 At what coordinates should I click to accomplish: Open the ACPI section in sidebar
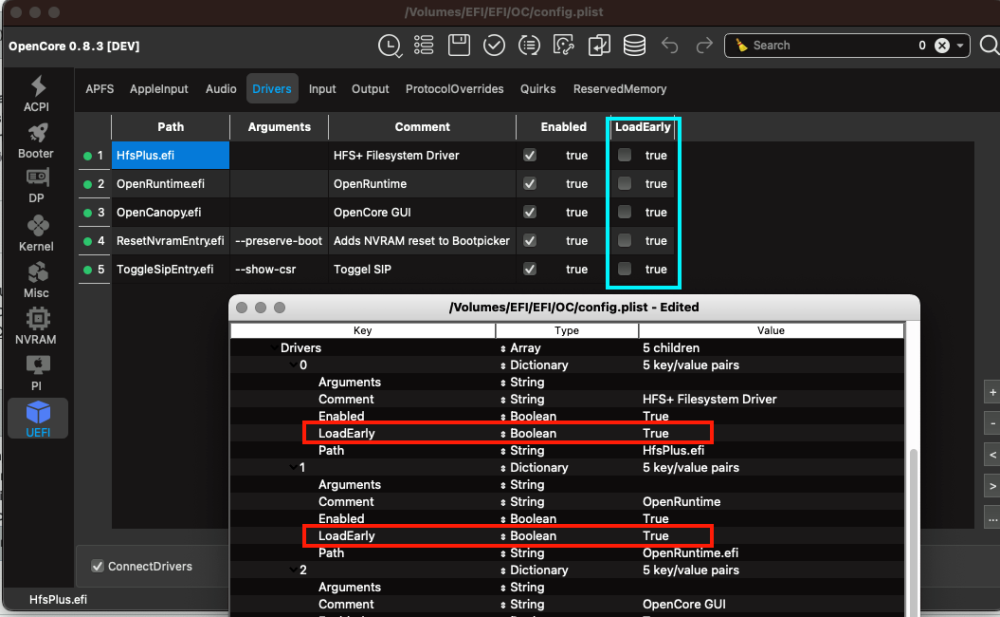pos(36,94)
